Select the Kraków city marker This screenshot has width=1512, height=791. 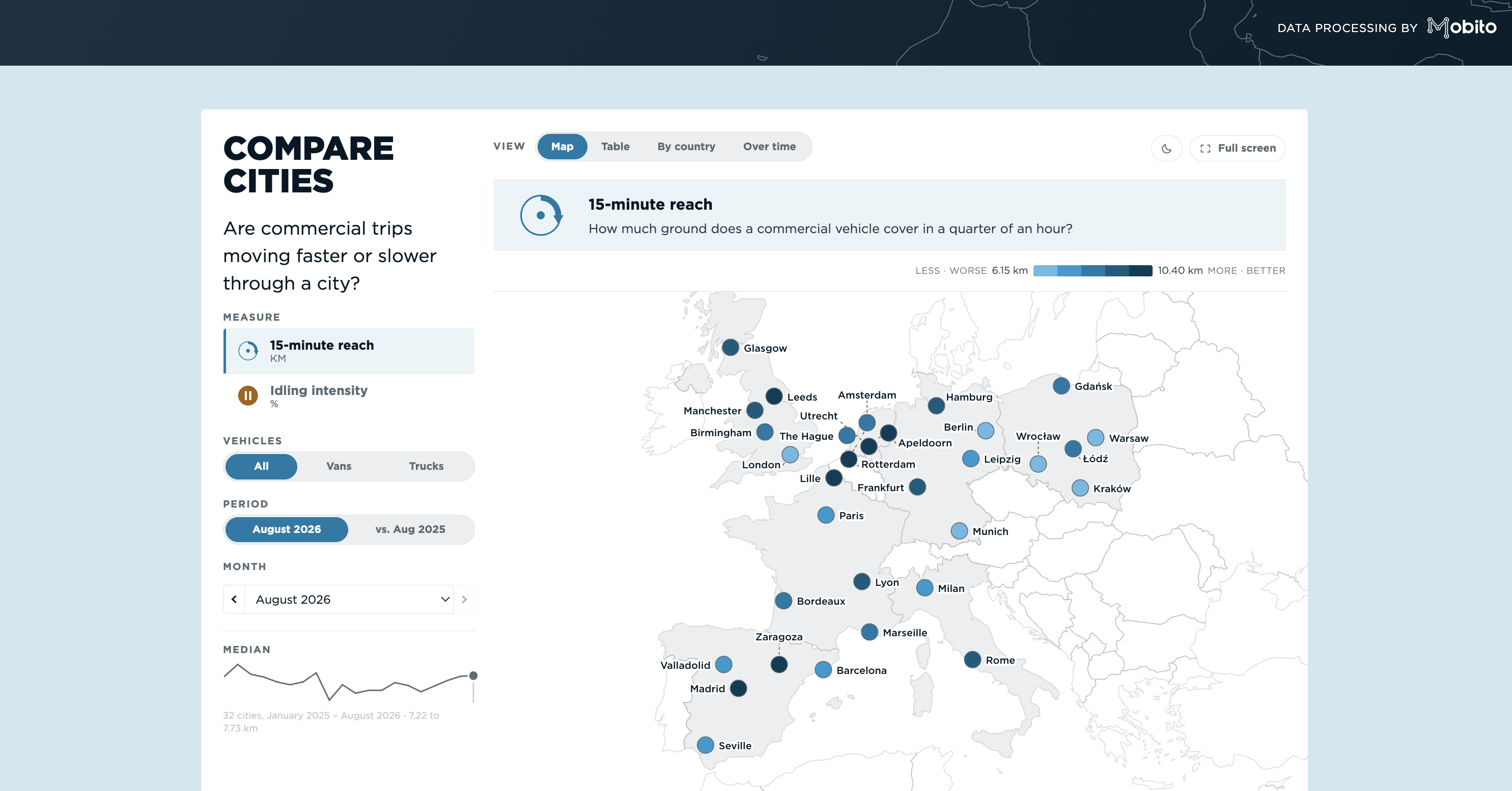(x=1080, y=488)
